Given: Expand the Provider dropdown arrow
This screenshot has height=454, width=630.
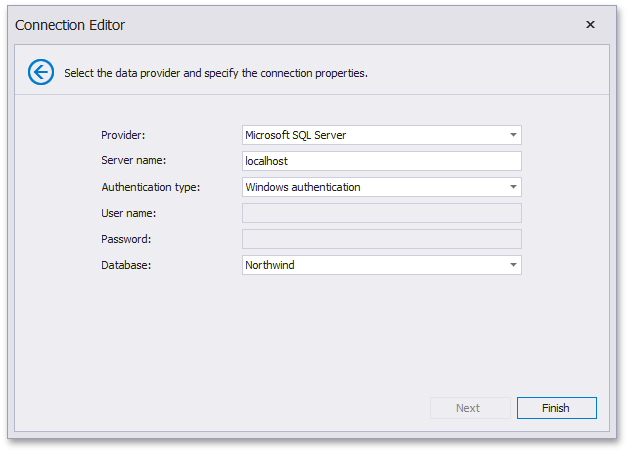Looking at the screenshot, I should coord(512,135).
